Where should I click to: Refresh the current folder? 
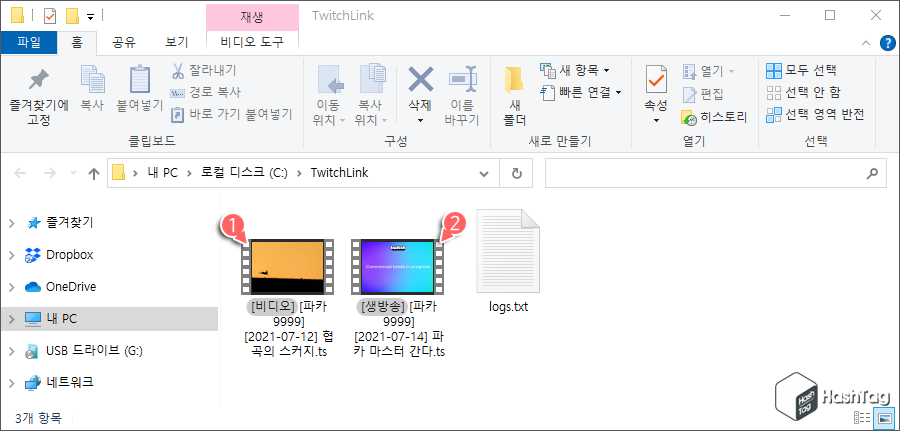point(517,173)
